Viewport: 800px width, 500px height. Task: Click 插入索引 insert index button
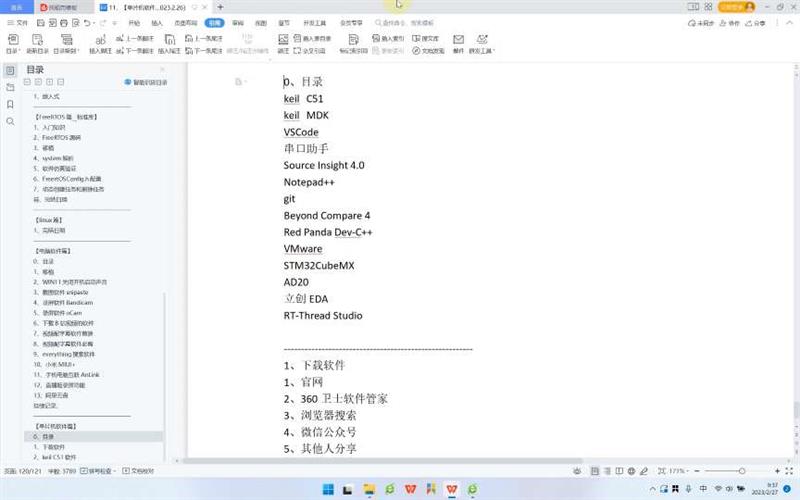[388, 38]
